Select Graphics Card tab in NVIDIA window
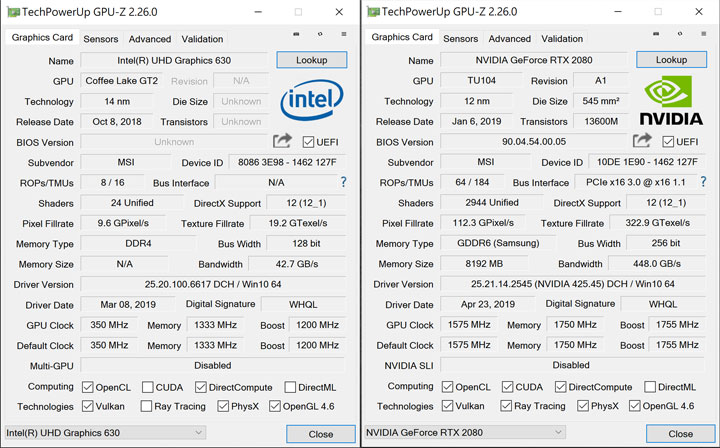 pyautogui.click(x=402, y=37)
